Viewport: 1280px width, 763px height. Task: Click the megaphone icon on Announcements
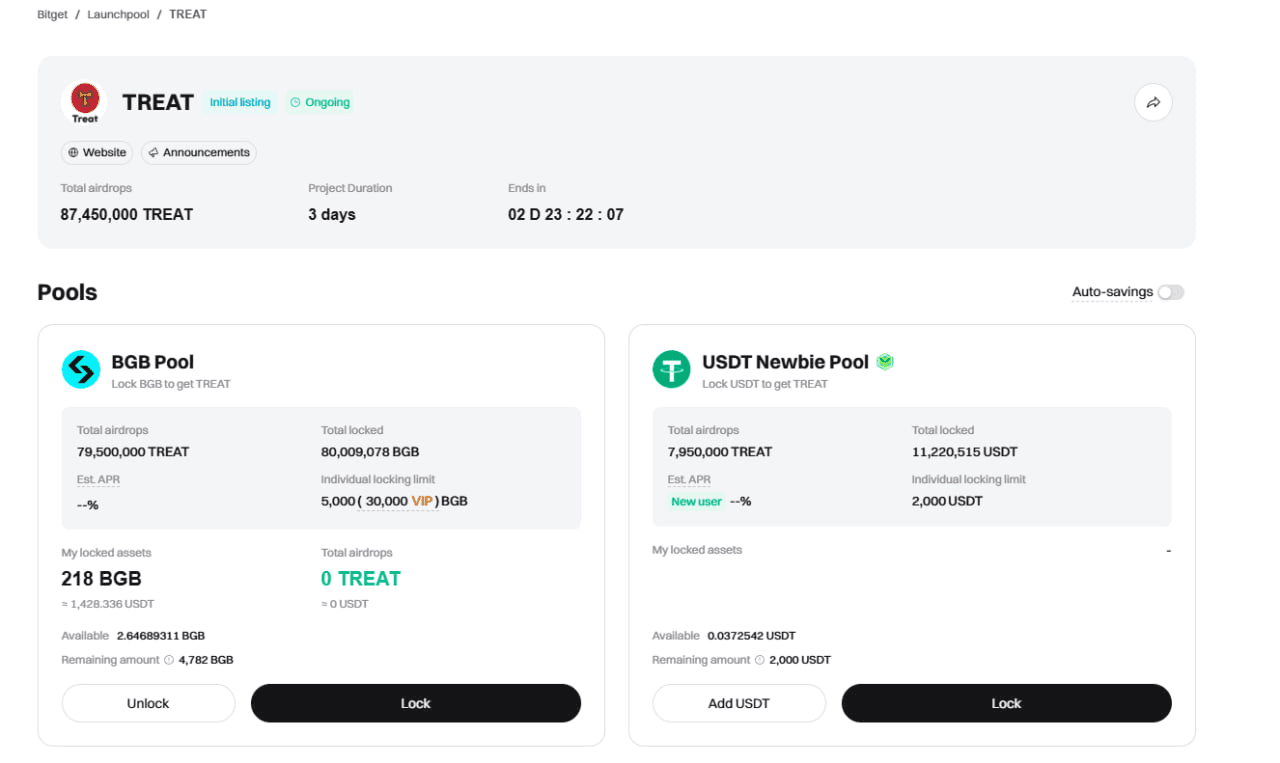point(153,153)
